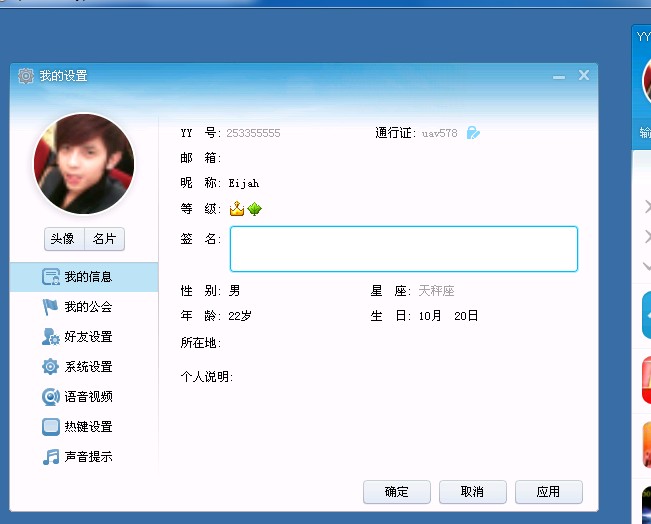The height and width of the screenshot is (524, 651).
Task: Open 我的公会 settings section
Action: [84, 307]
